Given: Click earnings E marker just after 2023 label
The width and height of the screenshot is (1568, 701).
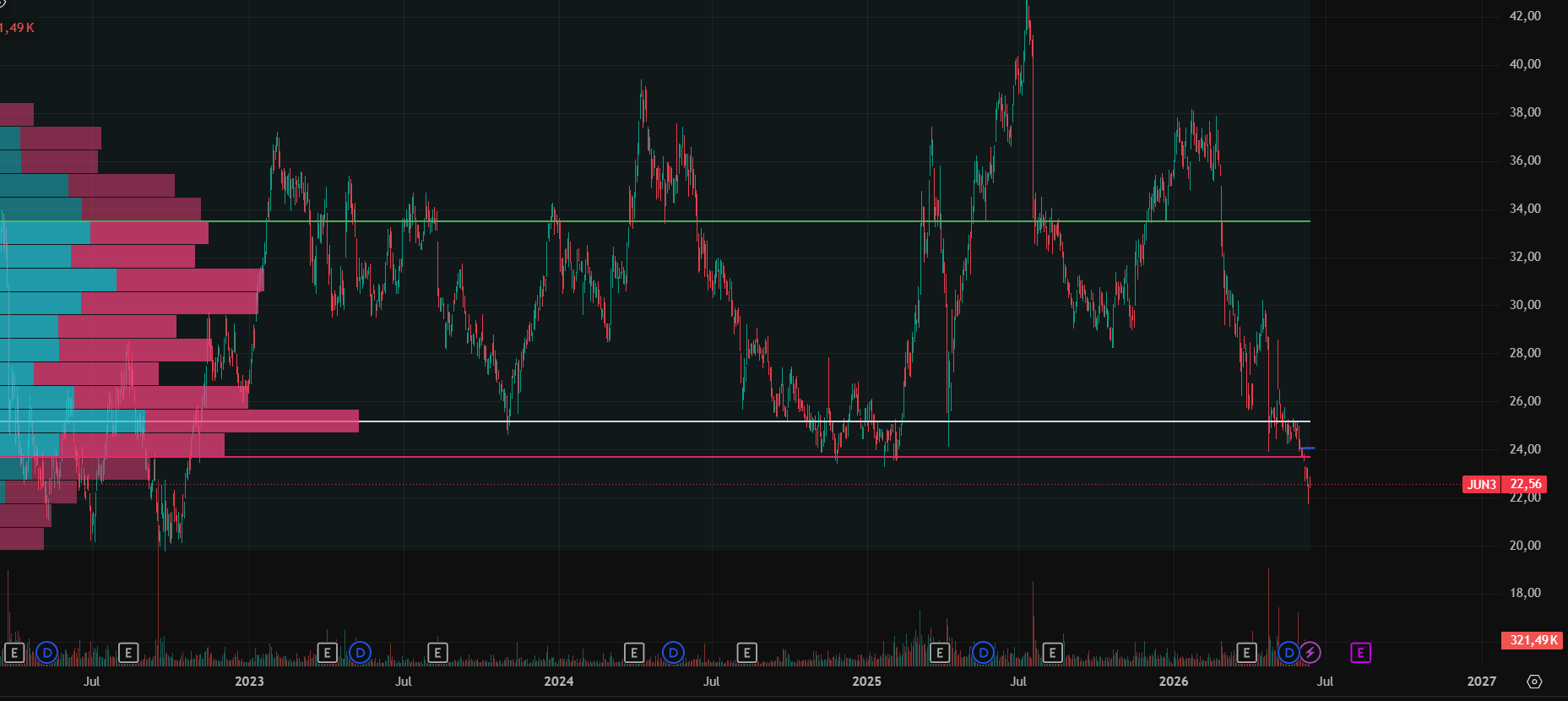Looking at the screenshot, I should (x=328, y=653).
